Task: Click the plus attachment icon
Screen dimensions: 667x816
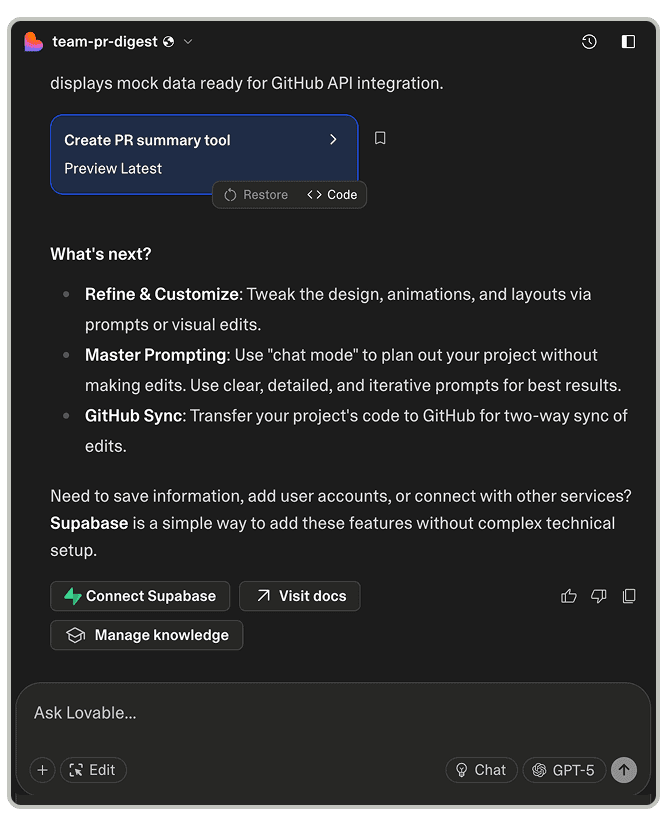Action: [x=42, y=770]
